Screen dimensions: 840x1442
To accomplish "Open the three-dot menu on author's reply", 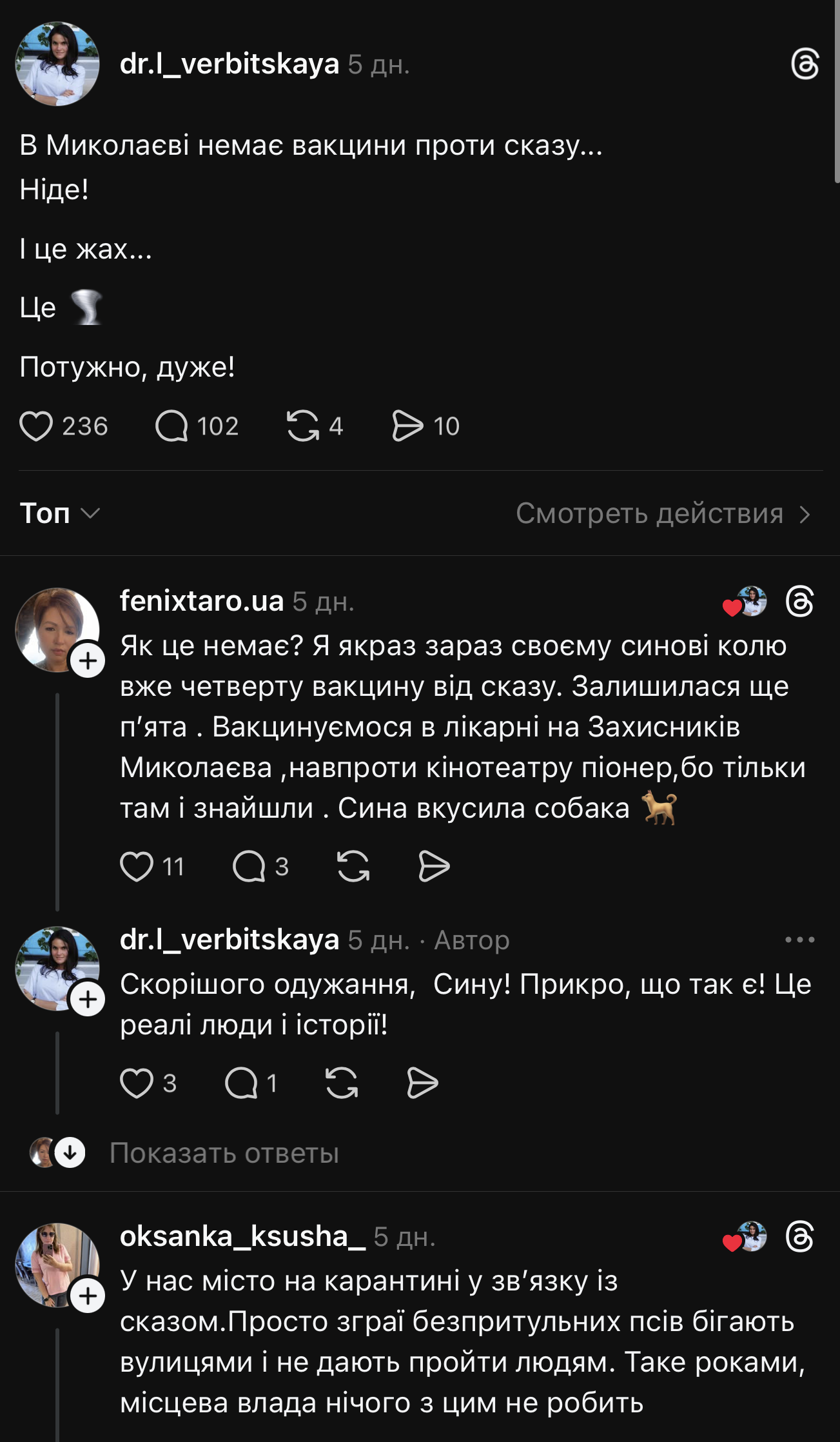I will coord(799,940).
